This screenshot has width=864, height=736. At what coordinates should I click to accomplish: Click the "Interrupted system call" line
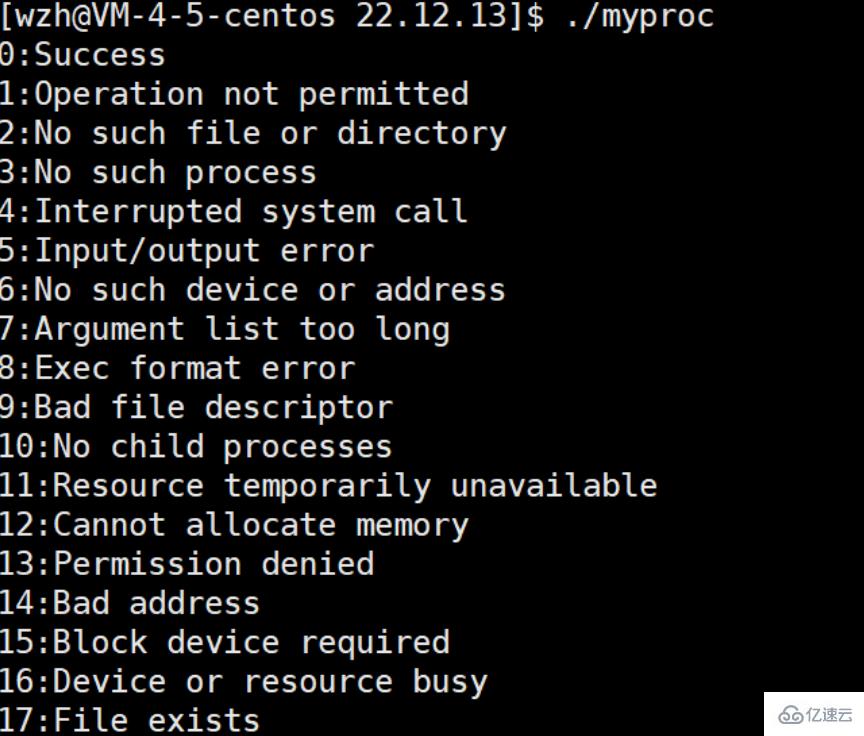(234, 211)
